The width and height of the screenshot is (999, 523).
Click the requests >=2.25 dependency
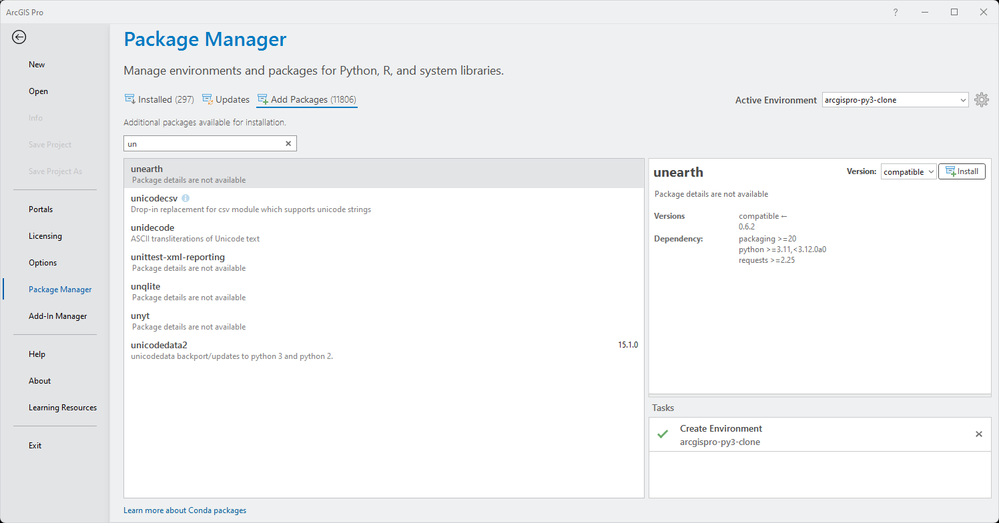coord(766,260)
